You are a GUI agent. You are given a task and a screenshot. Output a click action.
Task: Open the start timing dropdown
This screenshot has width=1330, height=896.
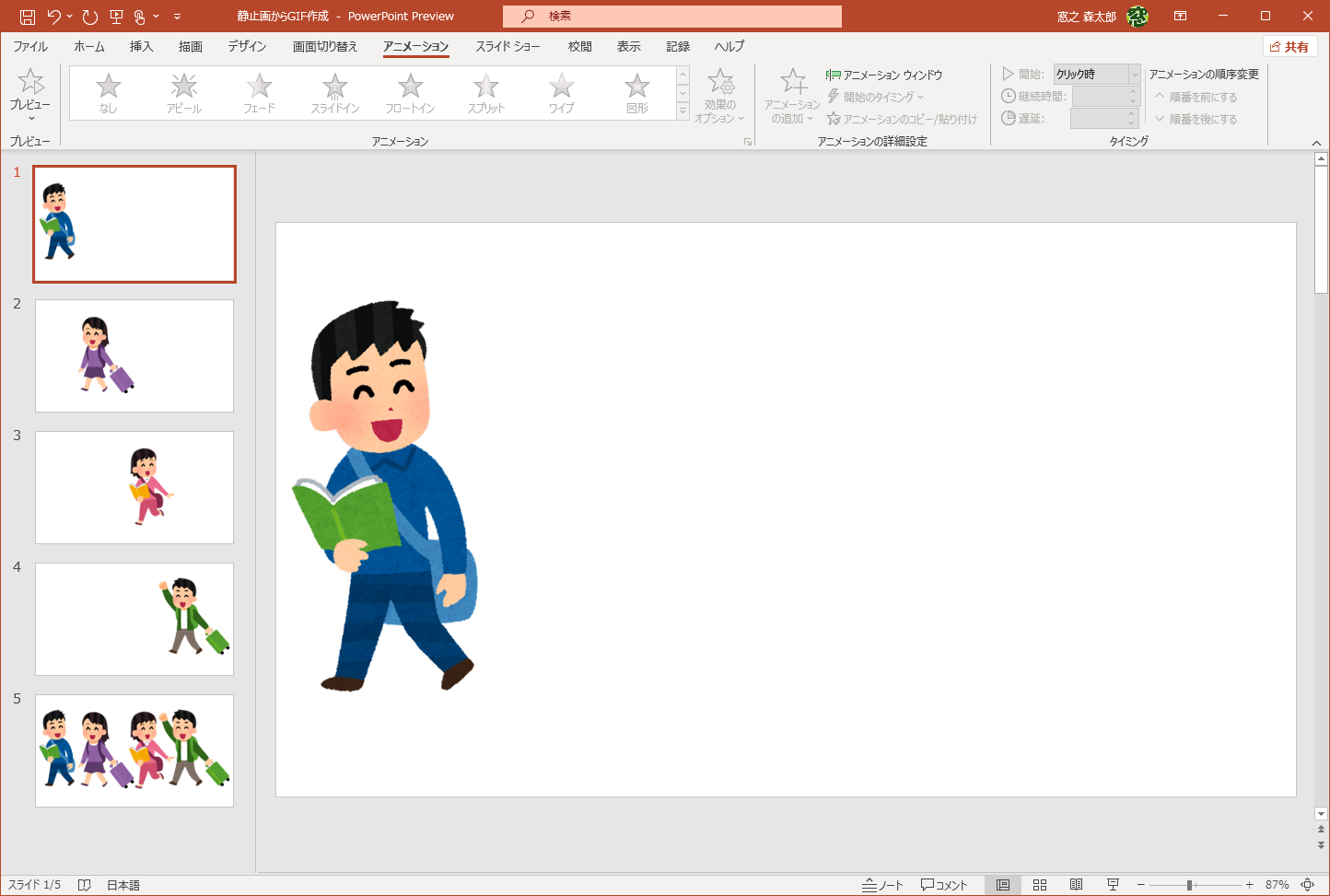tap(1135, 75)
